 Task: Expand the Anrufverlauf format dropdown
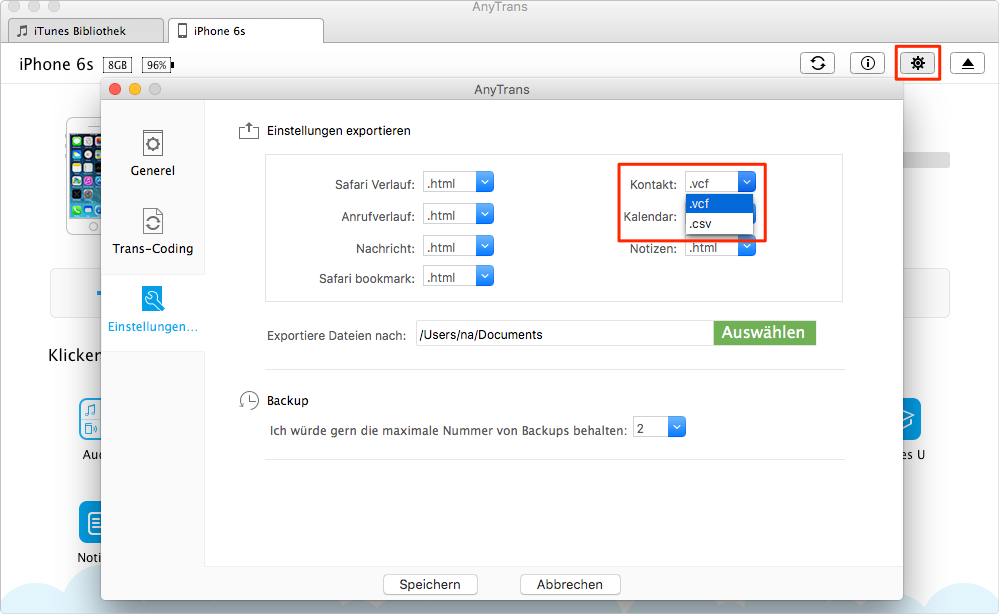click(x=484, y=214)
